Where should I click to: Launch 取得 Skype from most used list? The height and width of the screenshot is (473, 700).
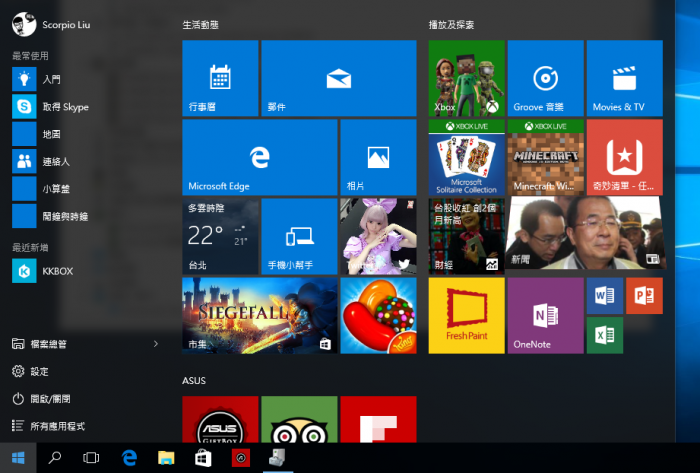[x=64, y=107]
